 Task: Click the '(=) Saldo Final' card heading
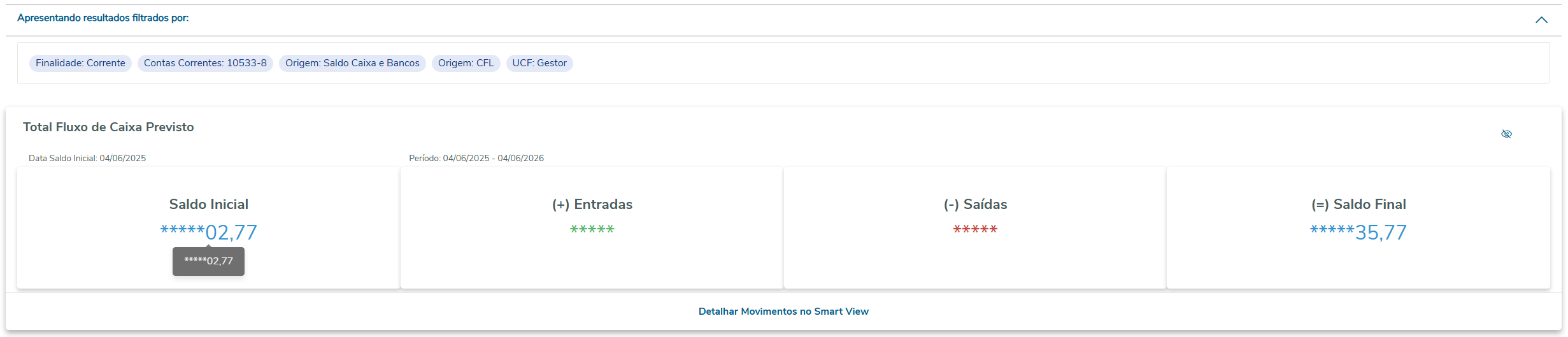pyautogui.click(x=1358, y=204)
